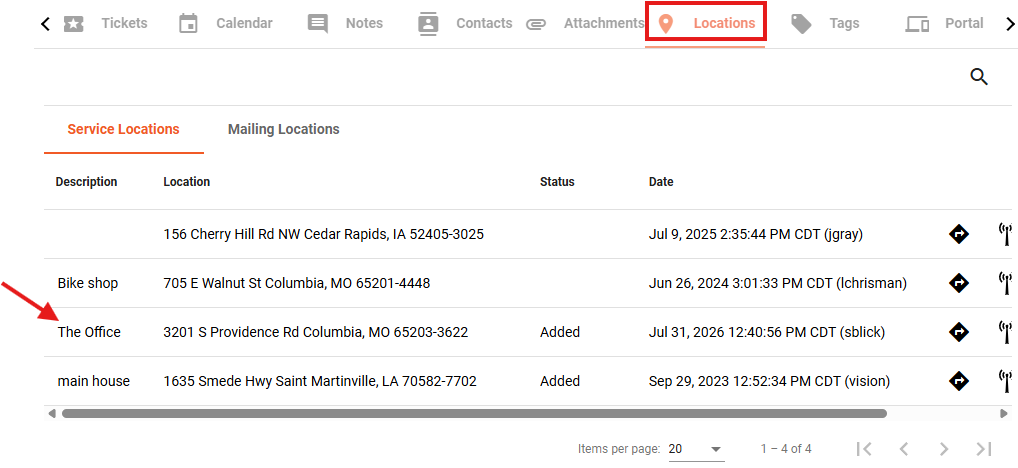
Task: Switch to the Portal tab
Action: point(945,23)
